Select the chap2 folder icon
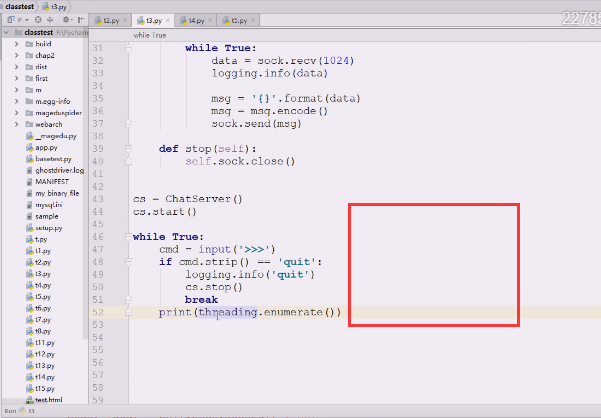601x418 pixels. [x=29, y=56]
